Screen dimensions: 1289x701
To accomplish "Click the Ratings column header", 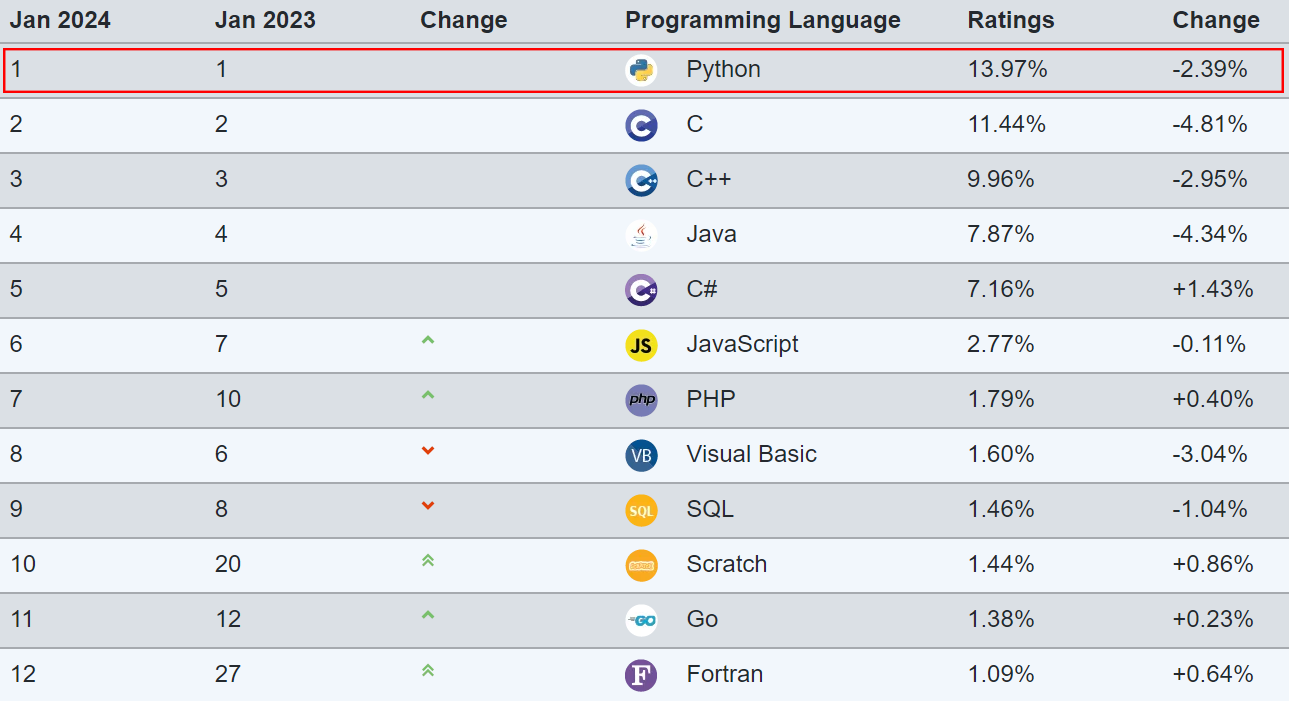I will click(x=1011, y=20).
